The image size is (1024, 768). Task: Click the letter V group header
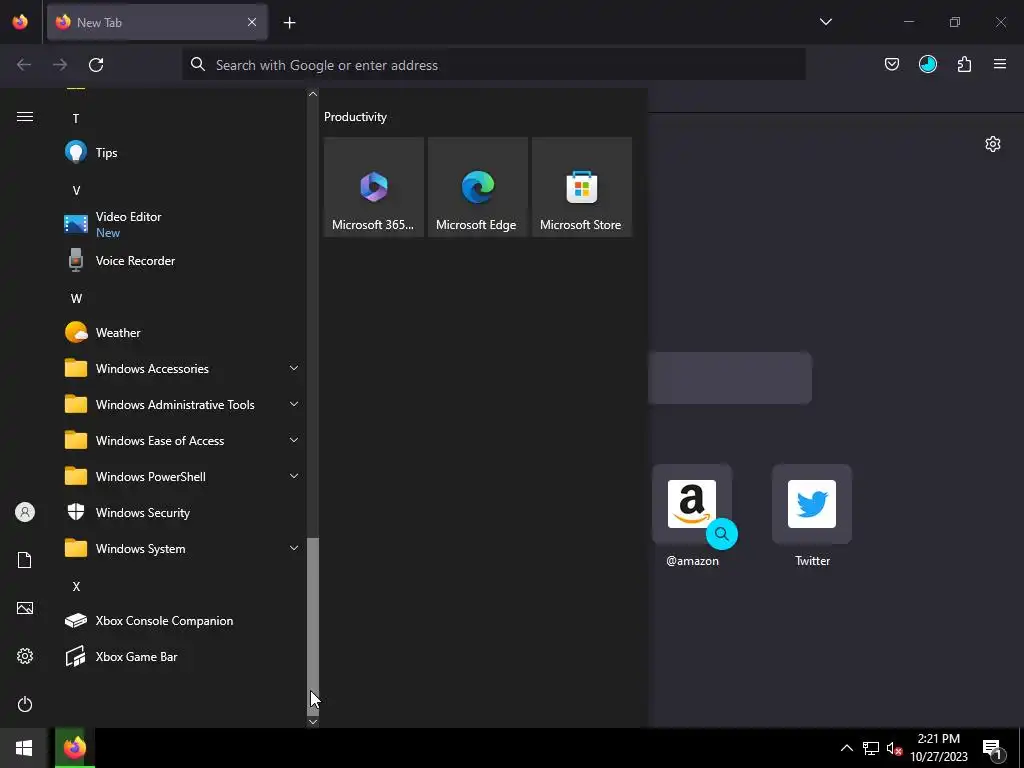tap(76, 191)
